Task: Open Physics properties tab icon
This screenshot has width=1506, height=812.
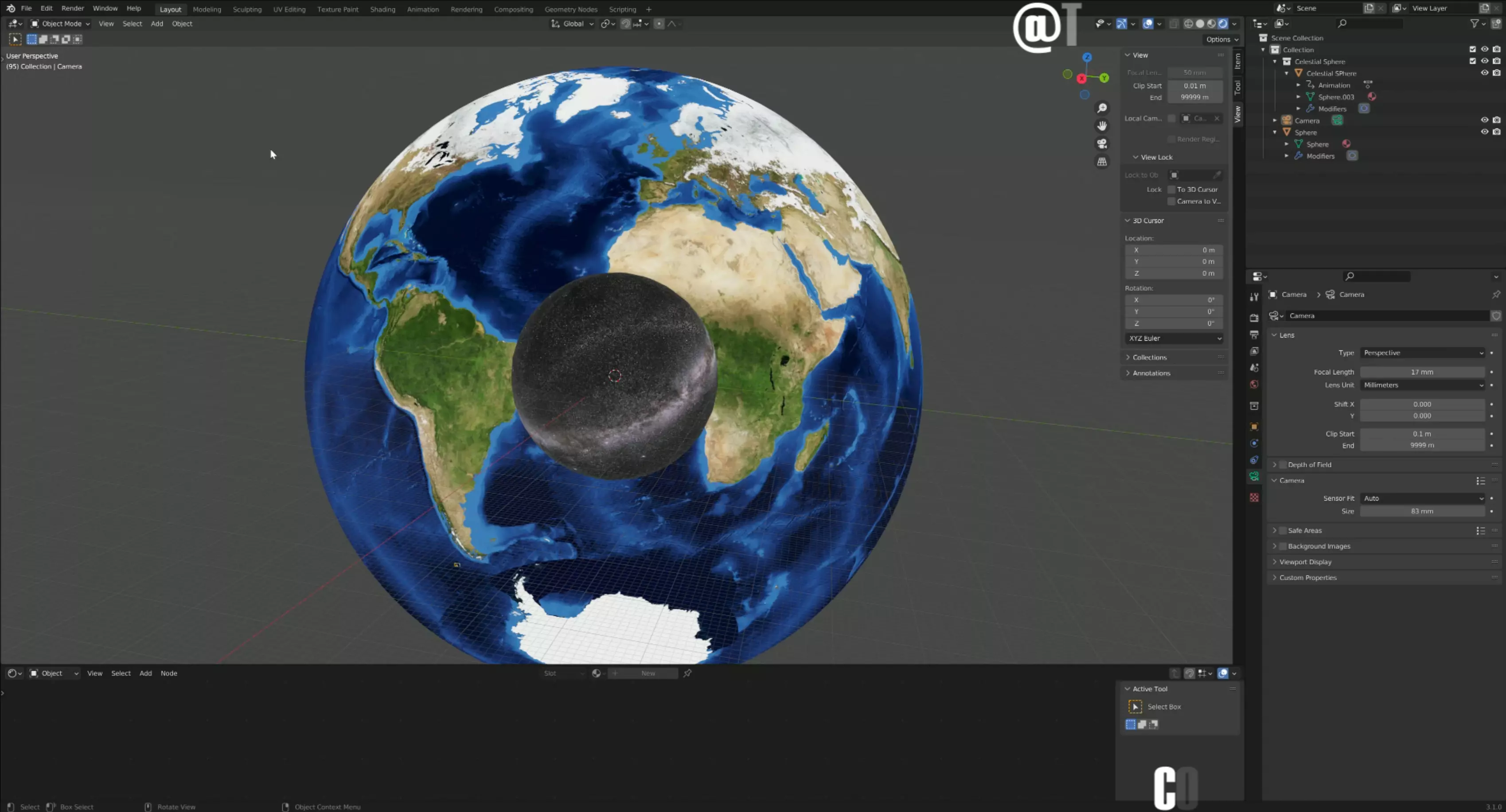Action: pos(1253,443)
